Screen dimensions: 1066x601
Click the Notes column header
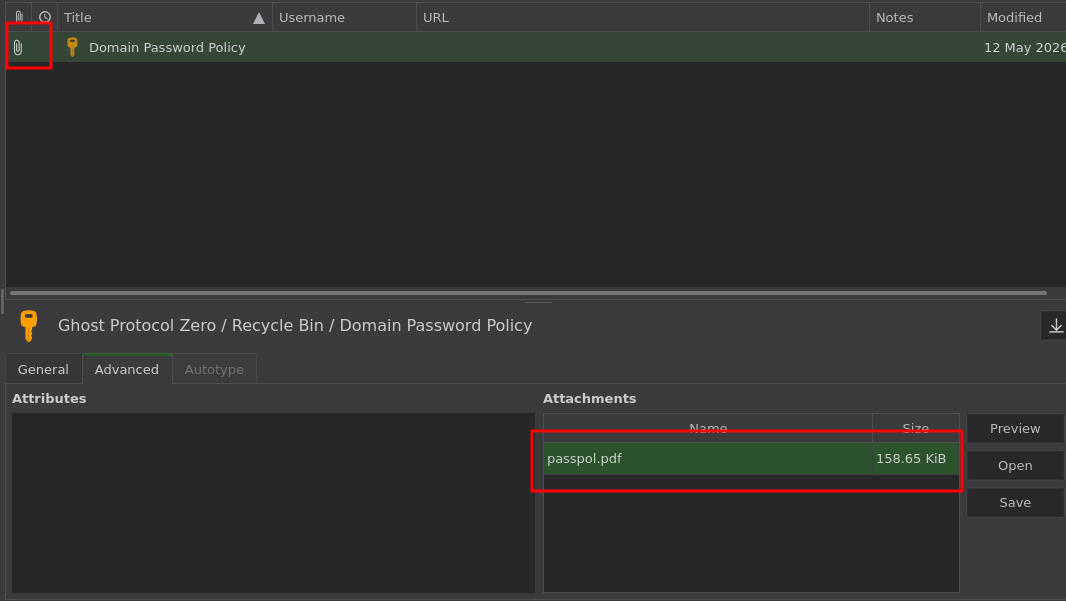pos(925,17)
